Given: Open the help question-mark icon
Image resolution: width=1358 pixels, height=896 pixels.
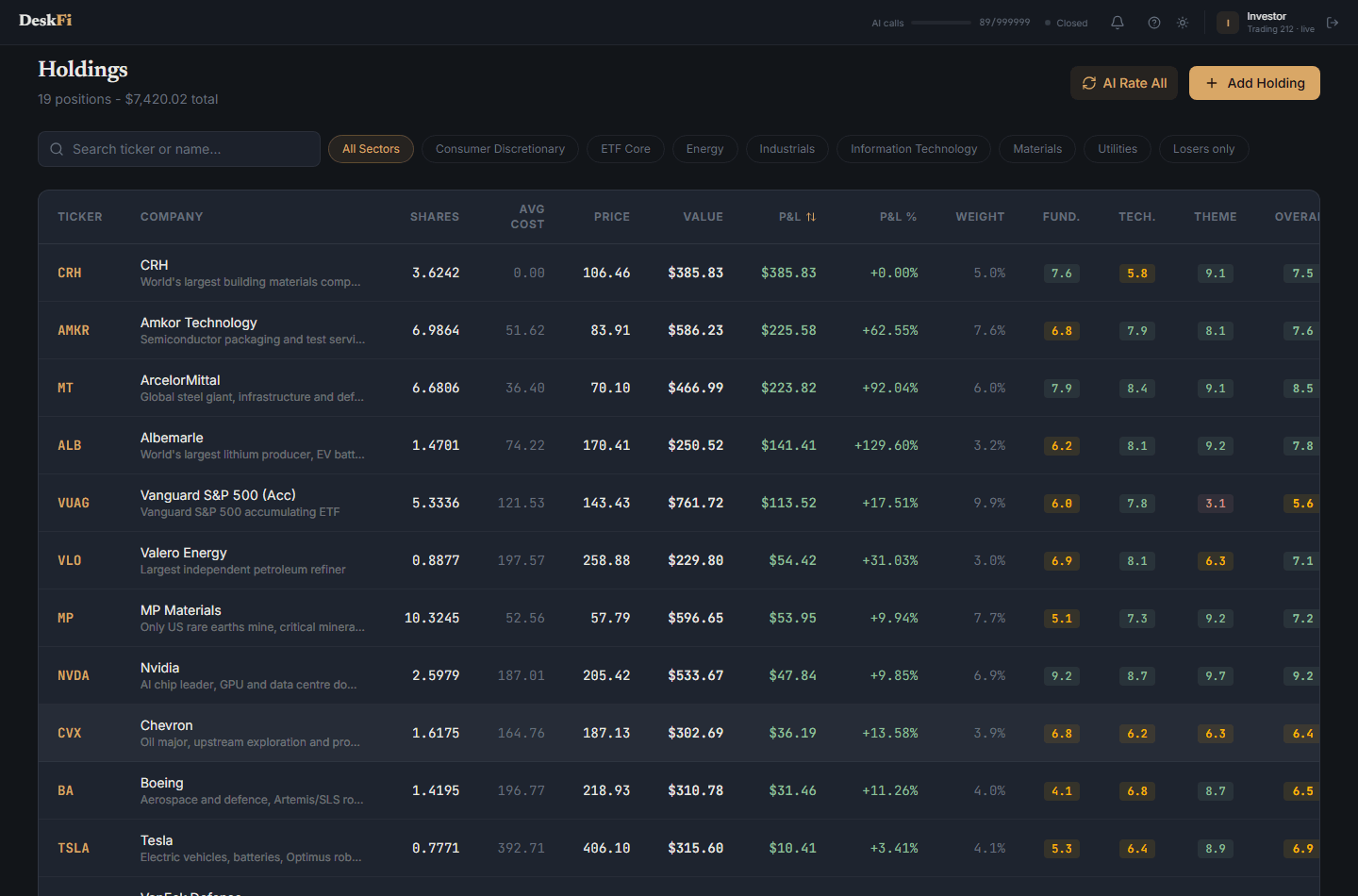Looking at the screenshot, I should click(x=1154, y=23).
